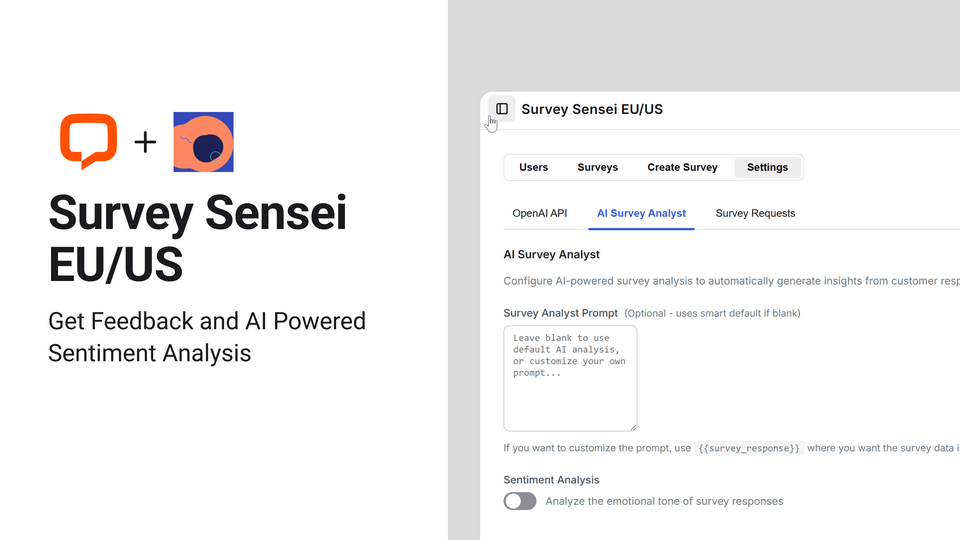Click the plus sign between logos
The image size is (960, 540).
click(145, 142)
